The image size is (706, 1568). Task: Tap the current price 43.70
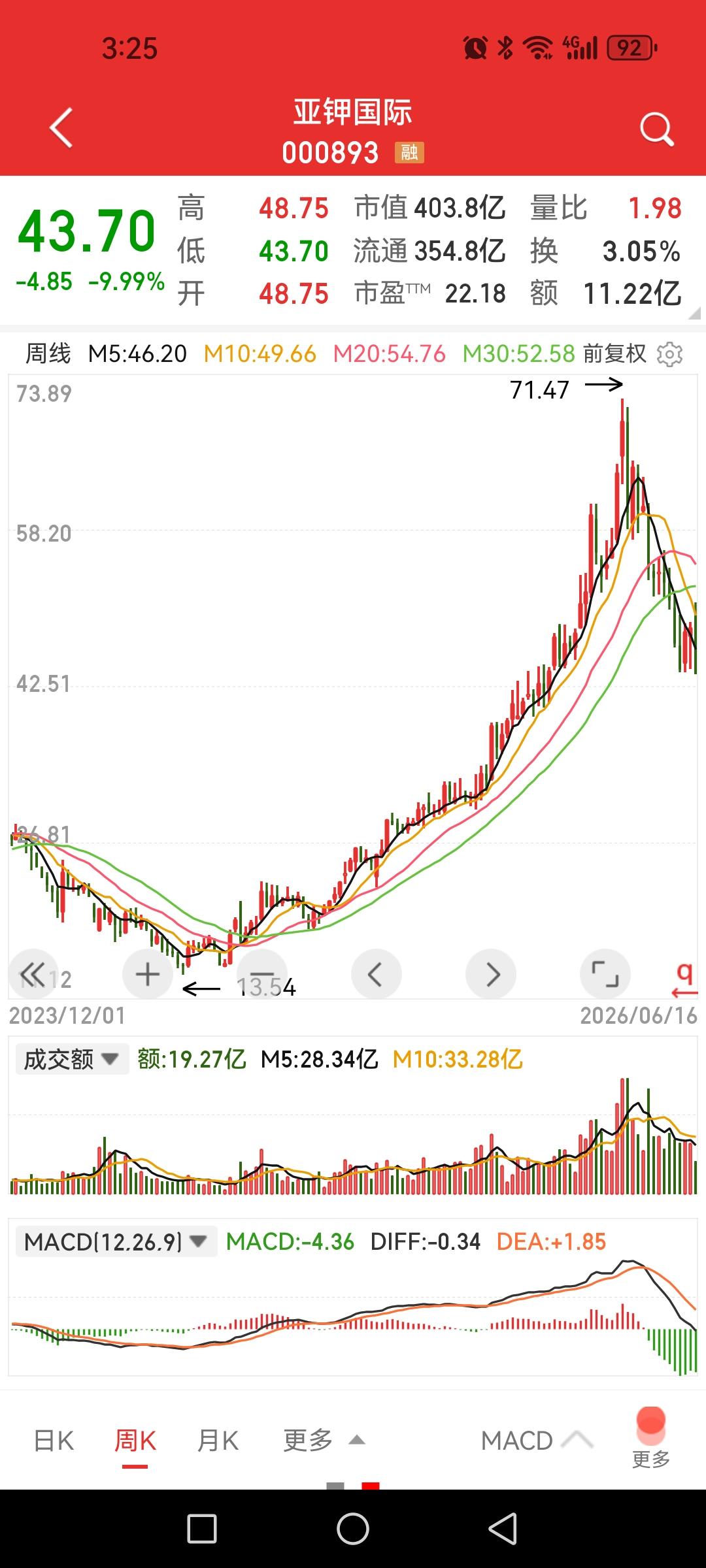pyautogui.click(x=86, y=231)
